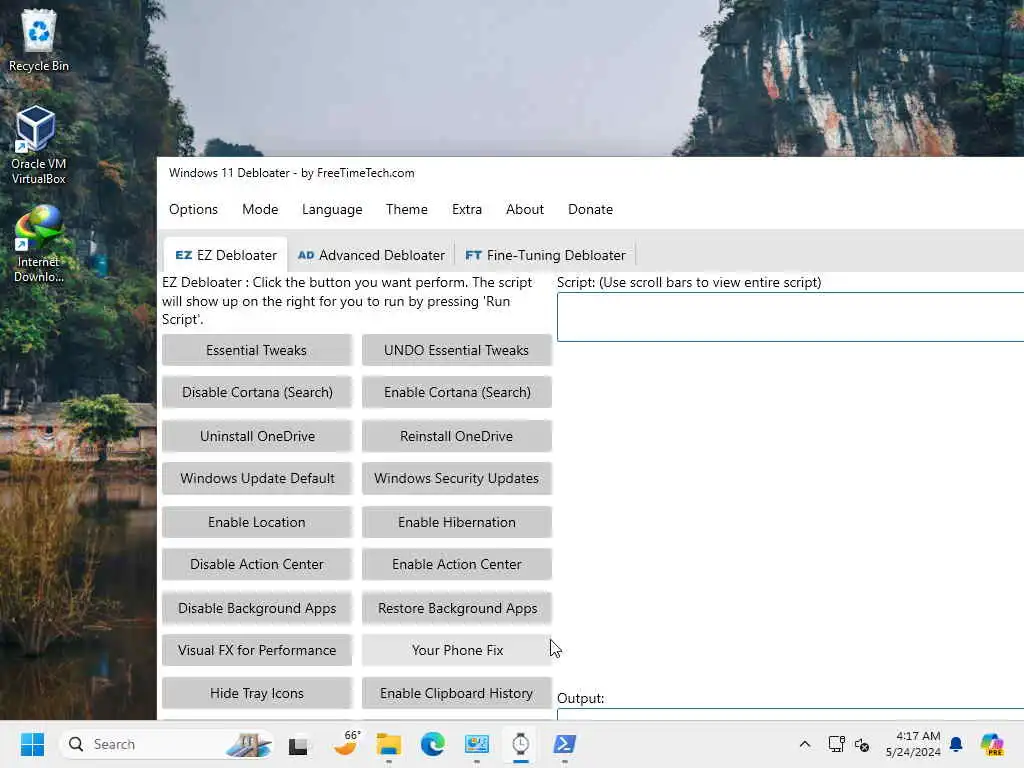Click the muted volume tray icon
This screenshot has width=1024, height=768.
(862, 744)
